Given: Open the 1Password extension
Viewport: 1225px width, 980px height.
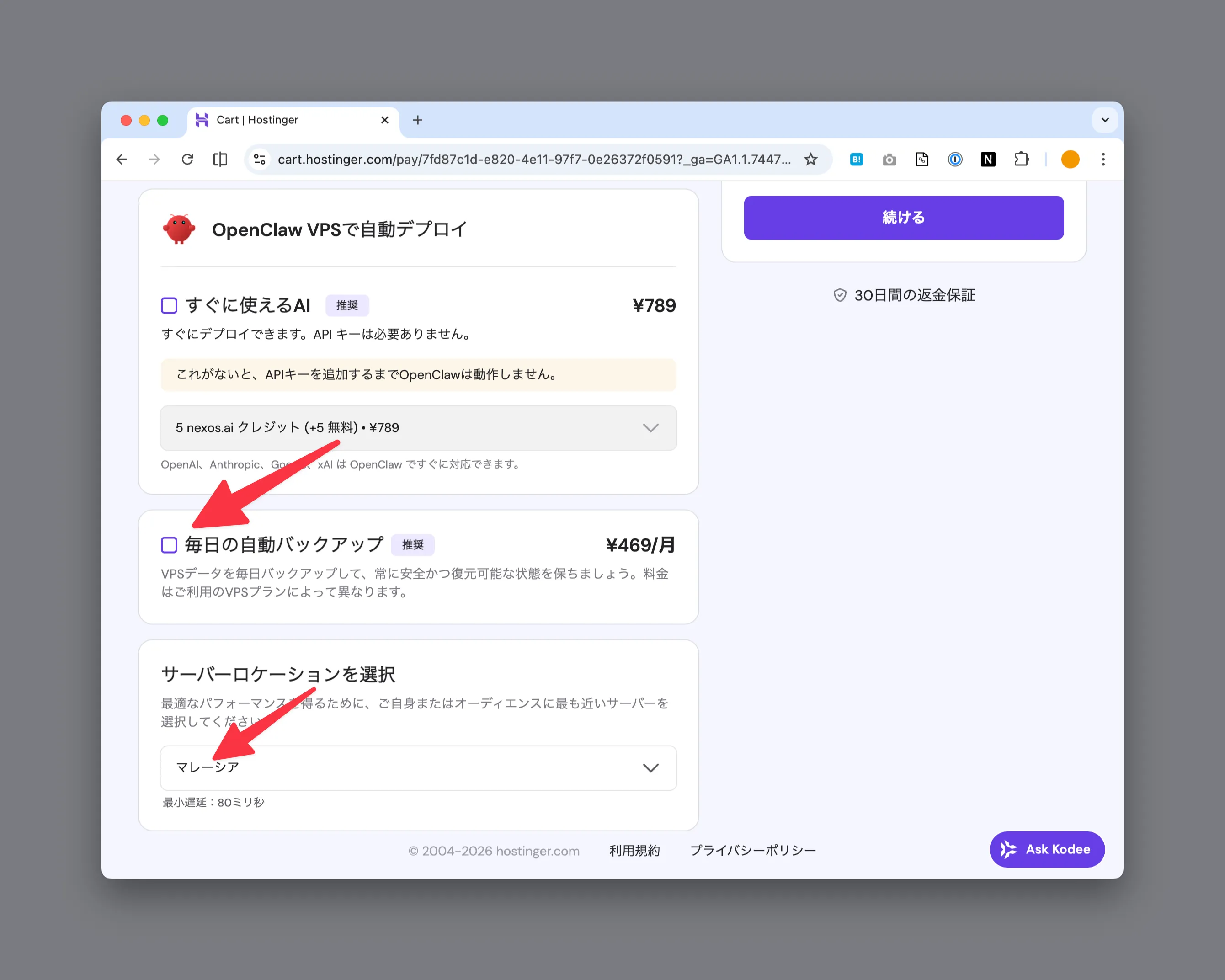Looking at the screenshot, I should (955, 159).
